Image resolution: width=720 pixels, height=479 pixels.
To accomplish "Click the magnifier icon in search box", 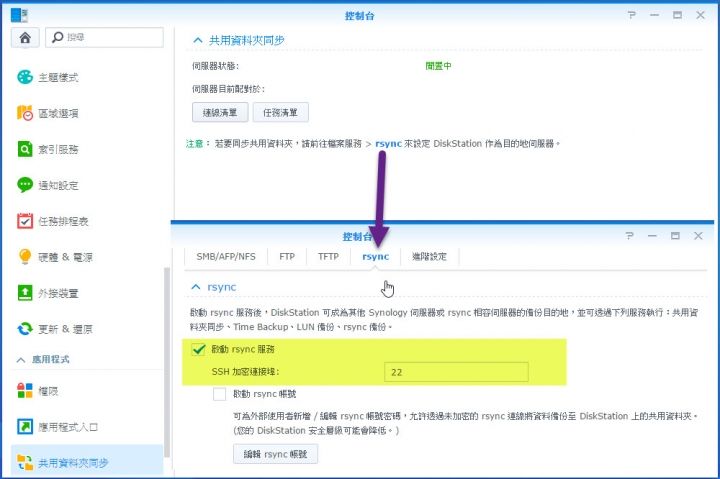I will pos(57,37).
